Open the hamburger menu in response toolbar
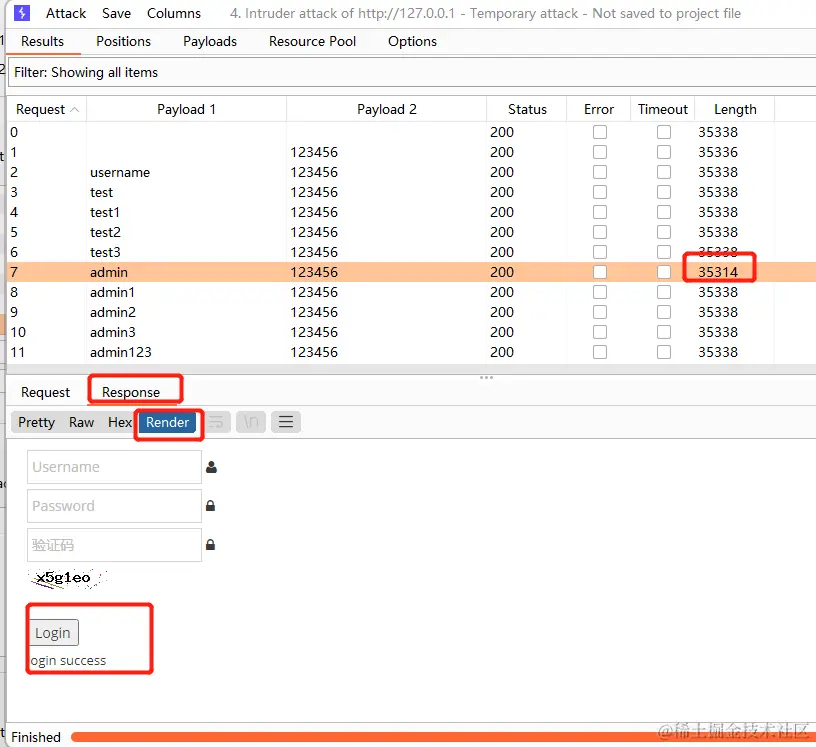The width and height of the screenshot is (816, 747). pyautogui.click(x=286, y=422)
